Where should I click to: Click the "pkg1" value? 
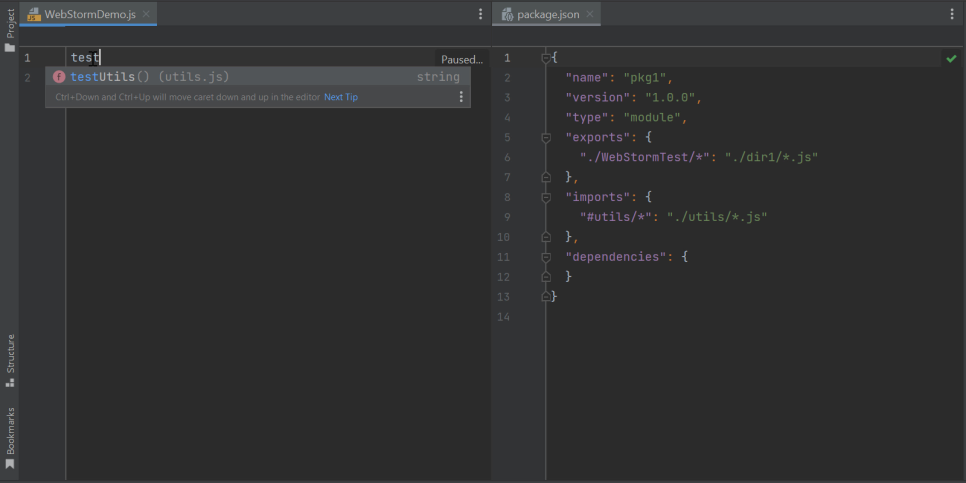pyautogui.click(x=645, y=78)
